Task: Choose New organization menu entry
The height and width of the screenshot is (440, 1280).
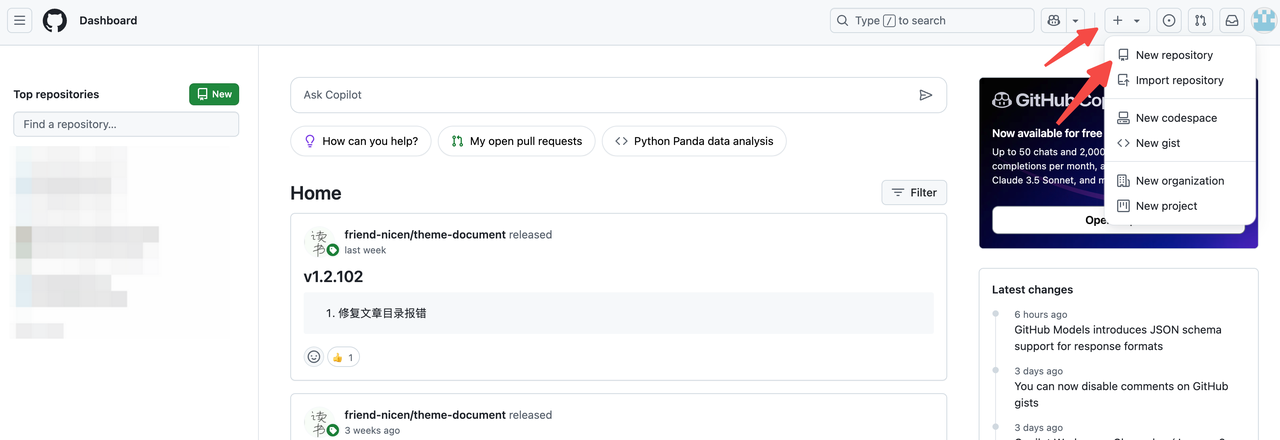Action: click(x=1179, y=181)
